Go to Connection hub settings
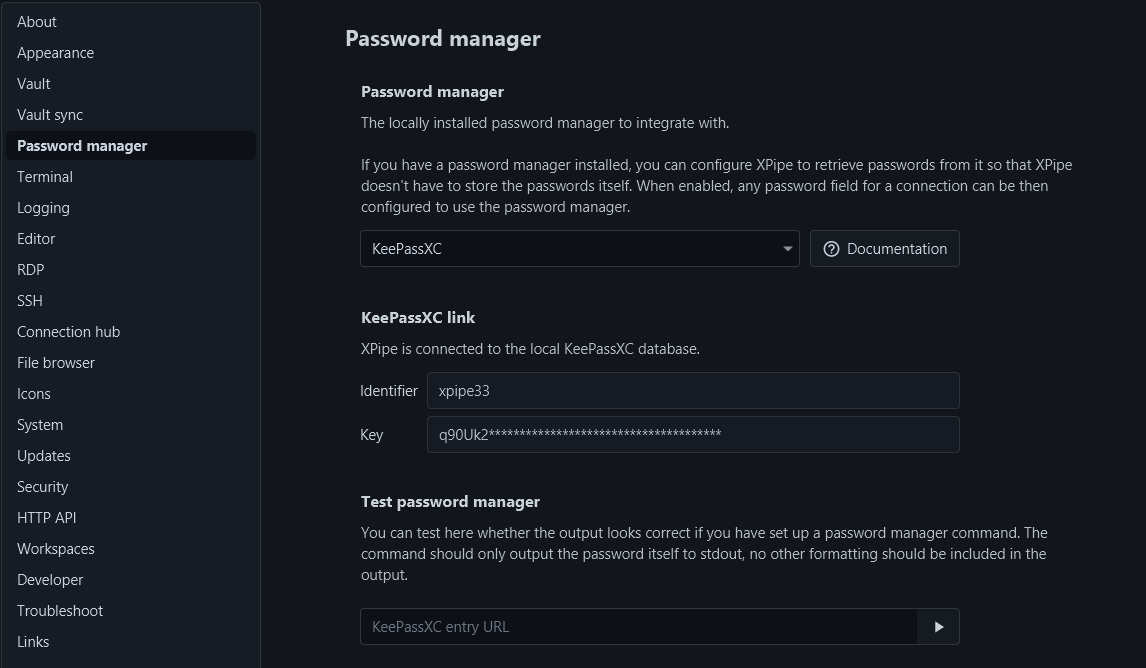 tap(130, 332)
